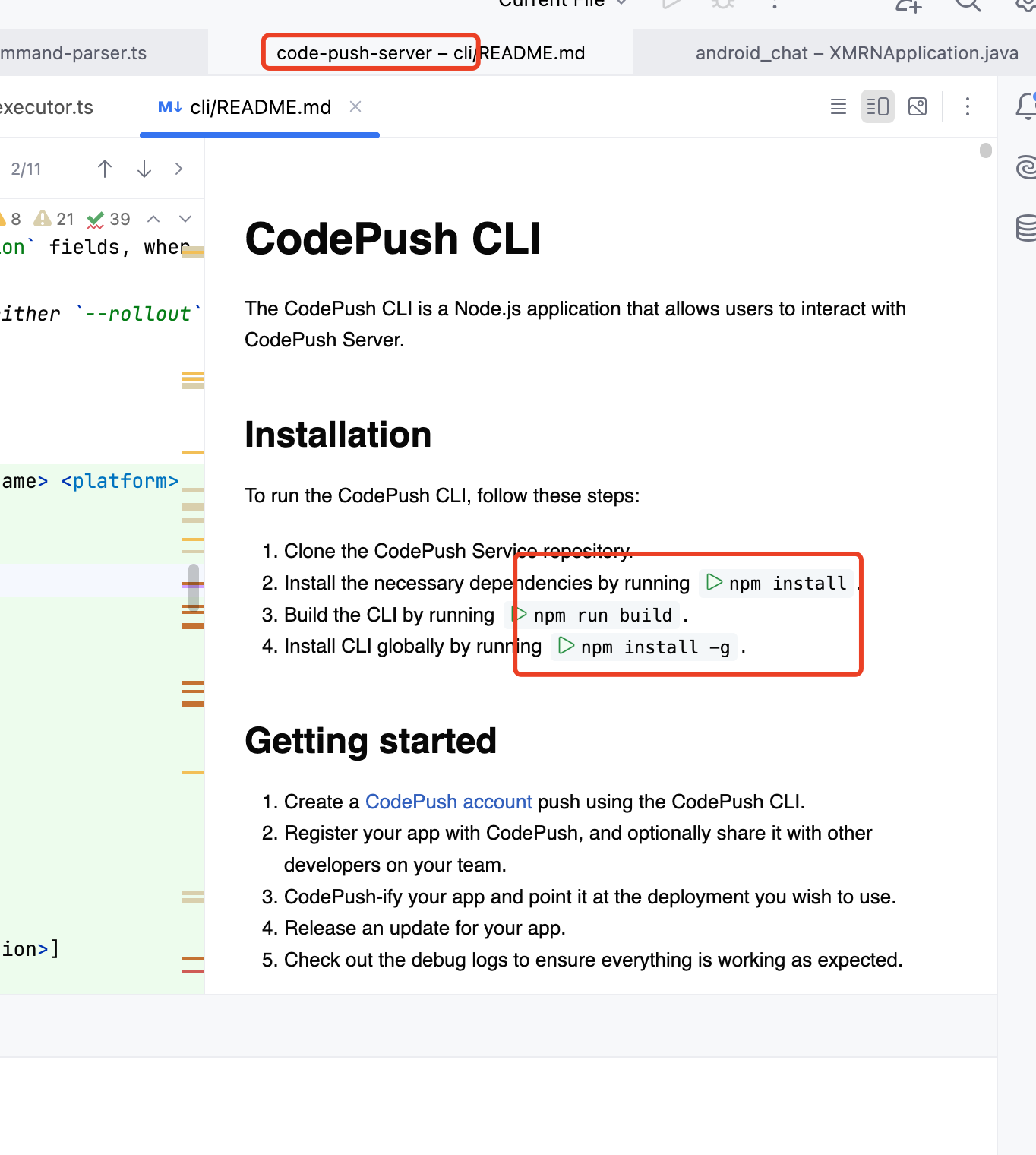Open the Database tool window icon
Screen dimensions: 1036x1155
click(1026, 227)
